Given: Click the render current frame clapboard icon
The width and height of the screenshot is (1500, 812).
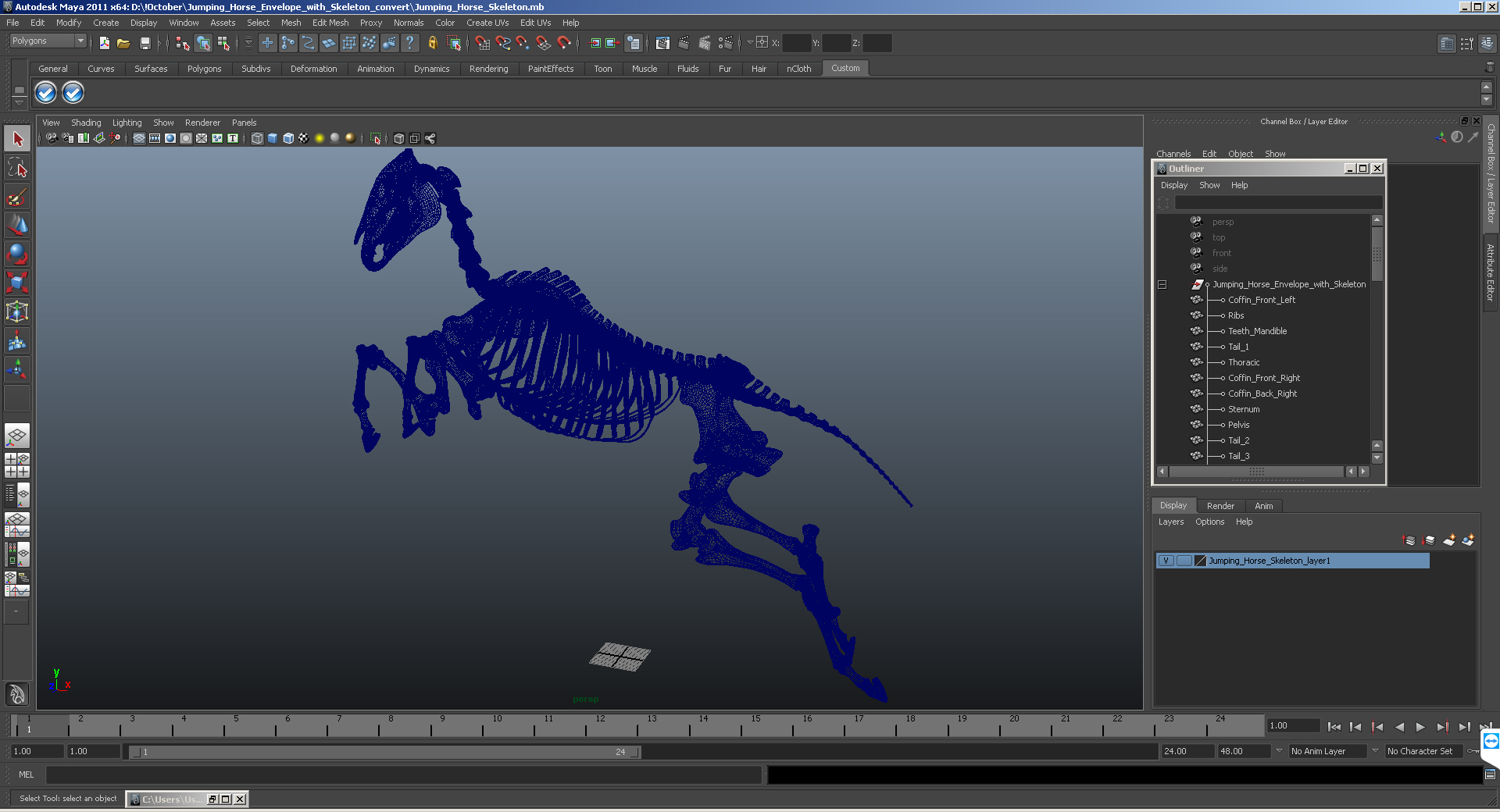Looking at the screenshot, I should coord(684,43).
